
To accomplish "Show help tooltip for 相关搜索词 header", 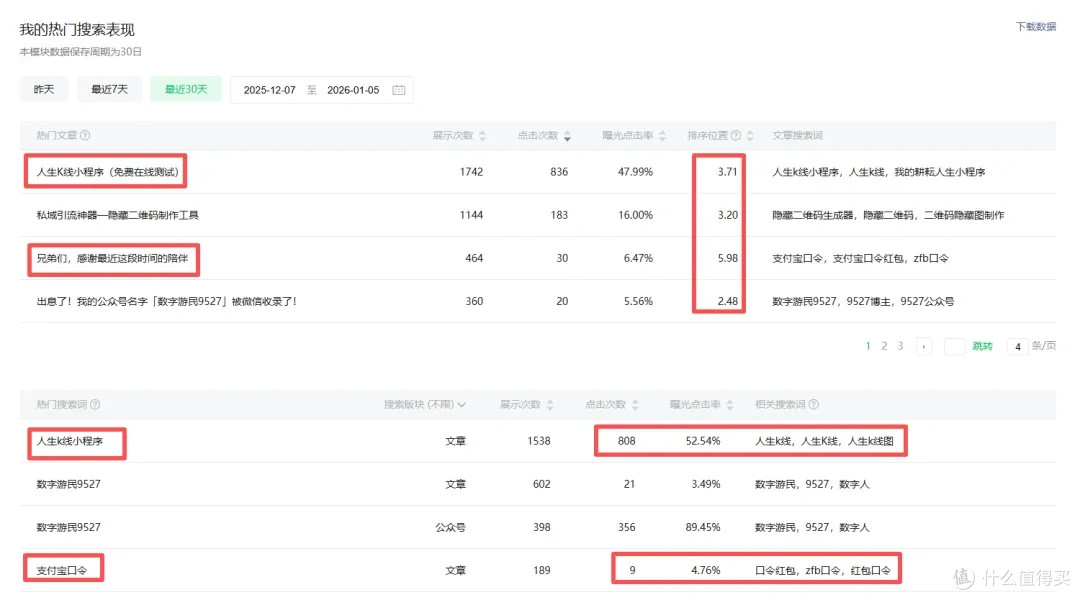I will pos(813,404).
